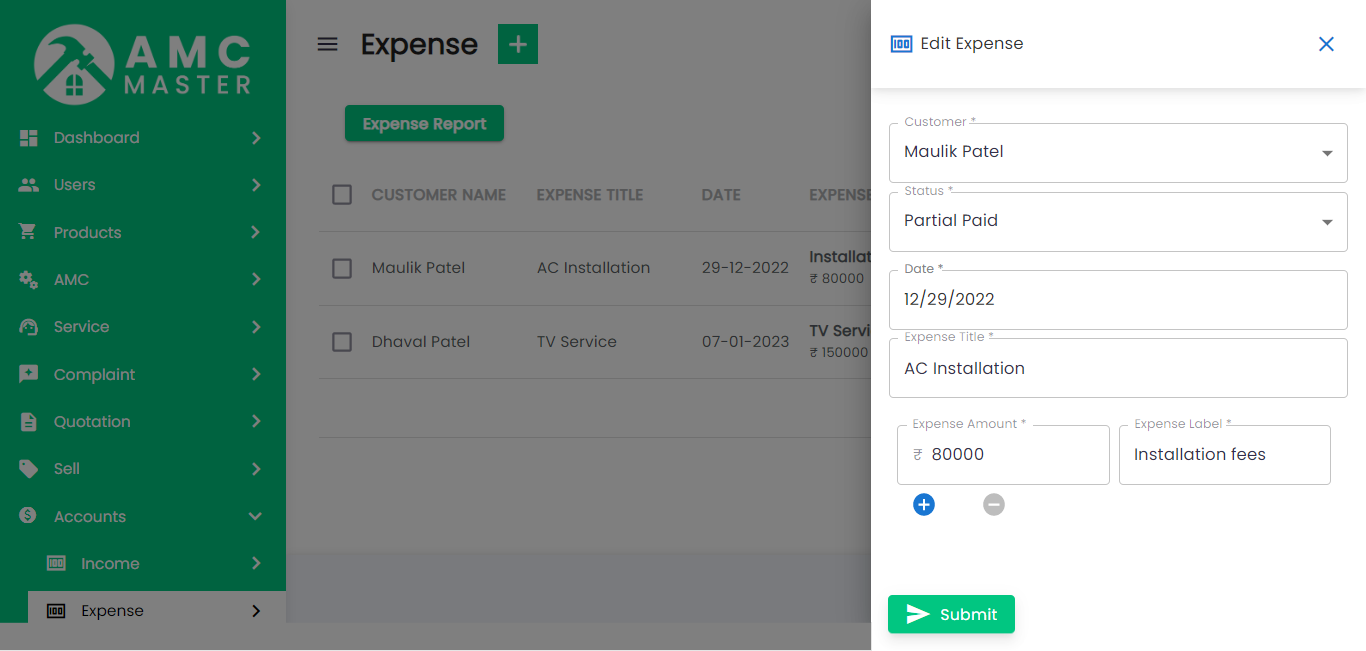Screen dimensions: 1366x651
Task: Click the grey remove amount row icon
Action: [993, 505]
